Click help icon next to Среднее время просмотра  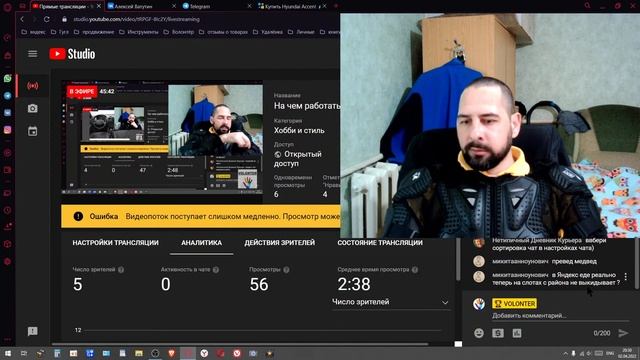415,270
